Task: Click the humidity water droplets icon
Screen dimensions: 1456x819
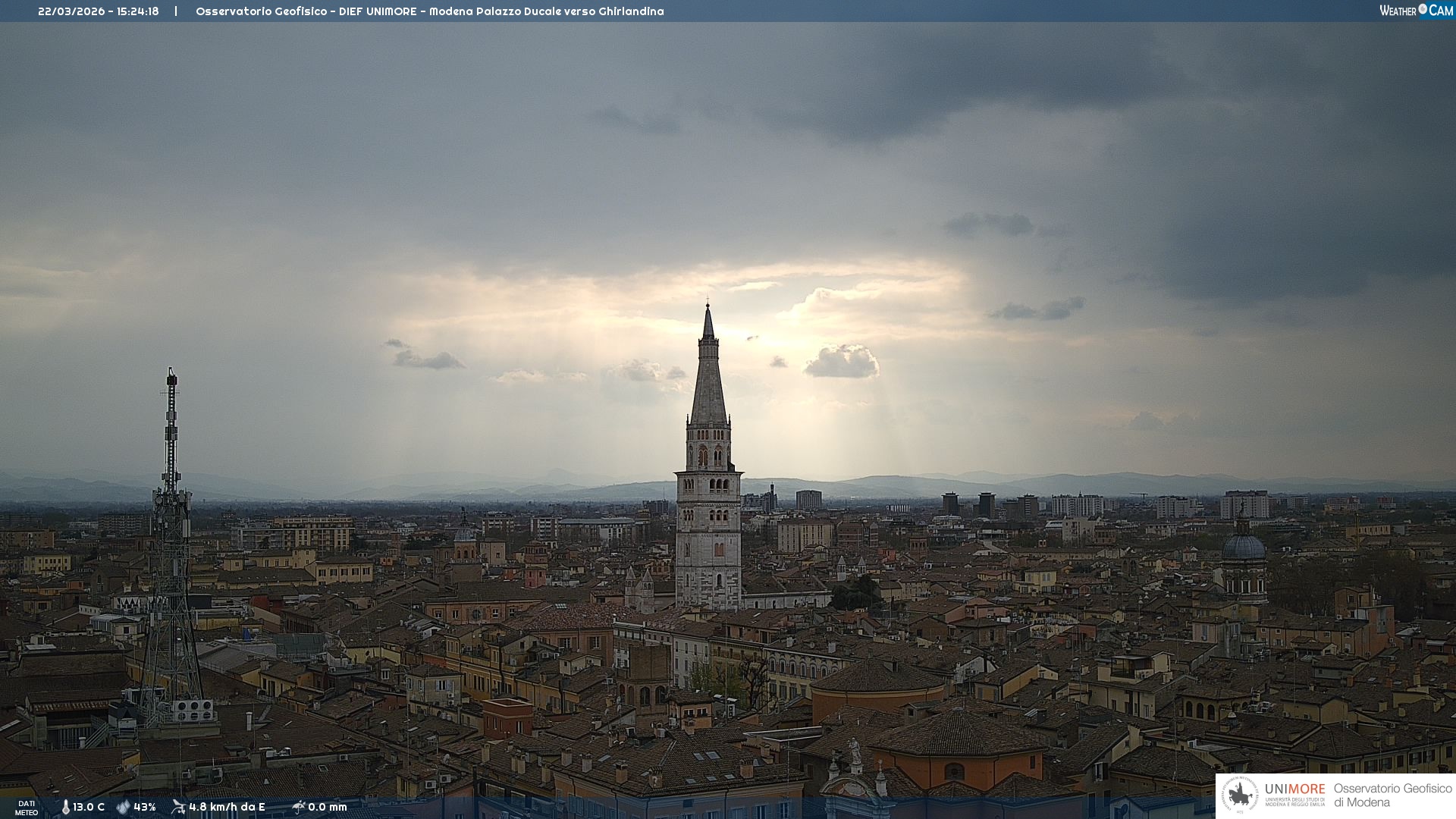Action: pyautogui.click(x=123, y=807)
